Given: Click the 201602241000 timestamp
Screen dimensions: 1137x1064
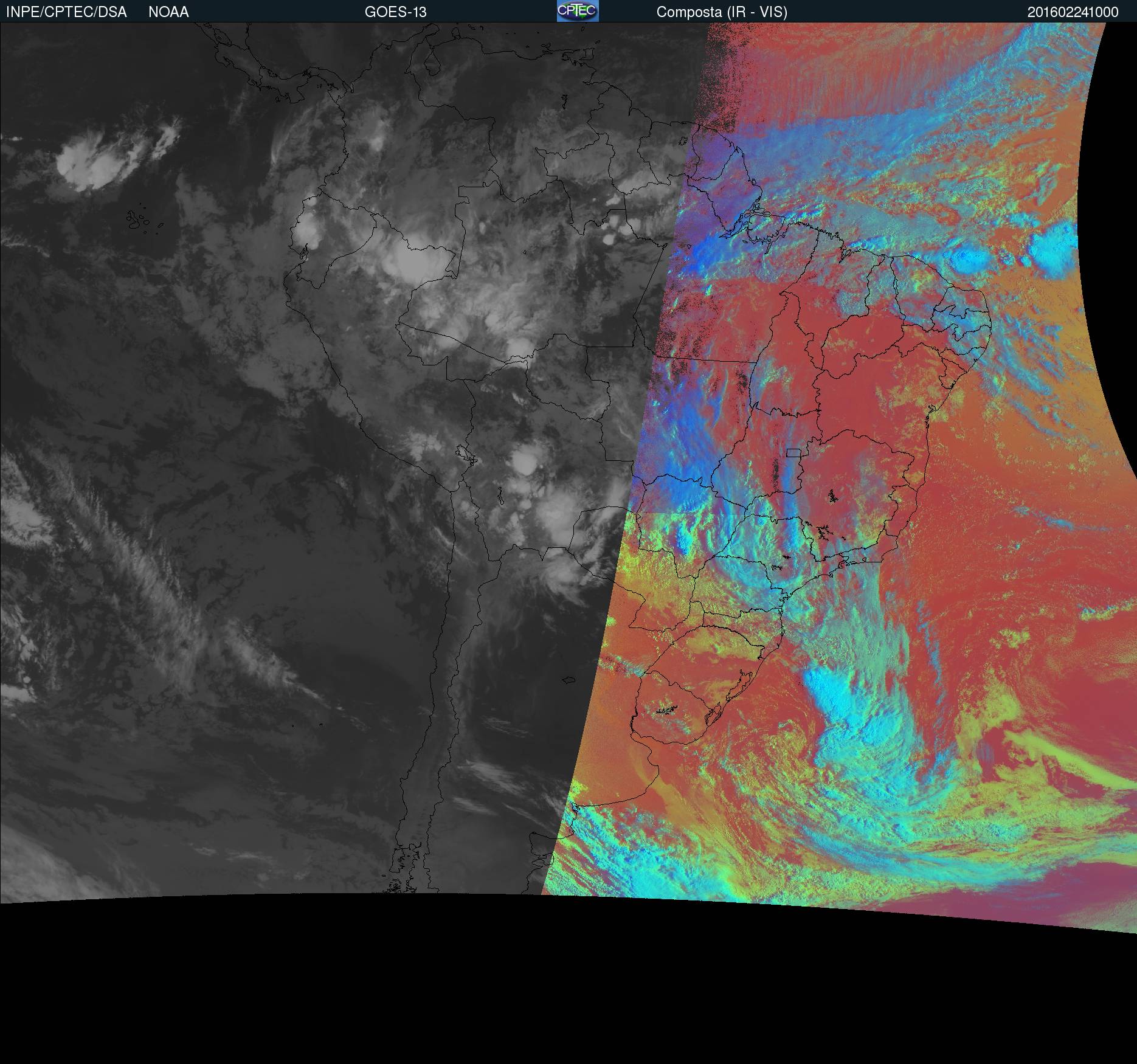Looking at the screenshot, I should tap(1073, 12).
